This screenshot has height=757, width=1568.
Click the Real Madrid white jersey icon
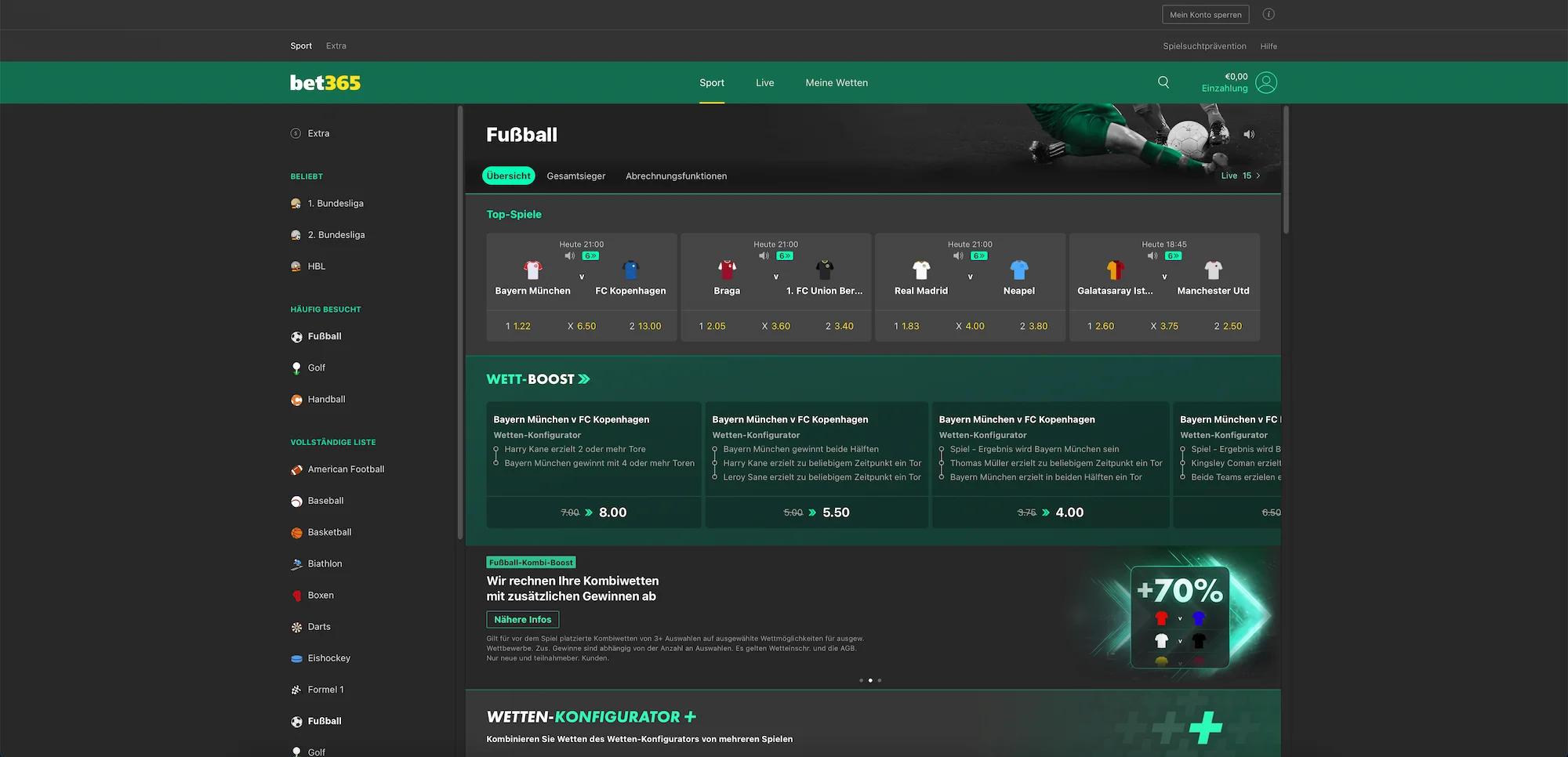(921, 270)
